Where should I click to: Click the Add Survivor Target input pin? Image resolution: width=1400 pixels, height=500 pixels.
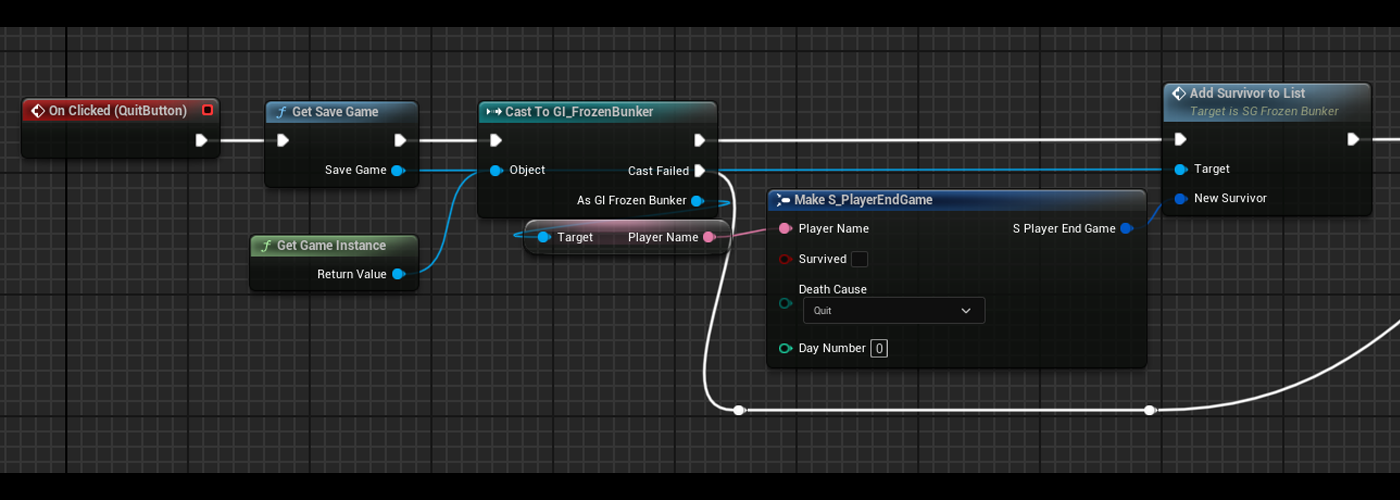click(x=1181, y=169)
